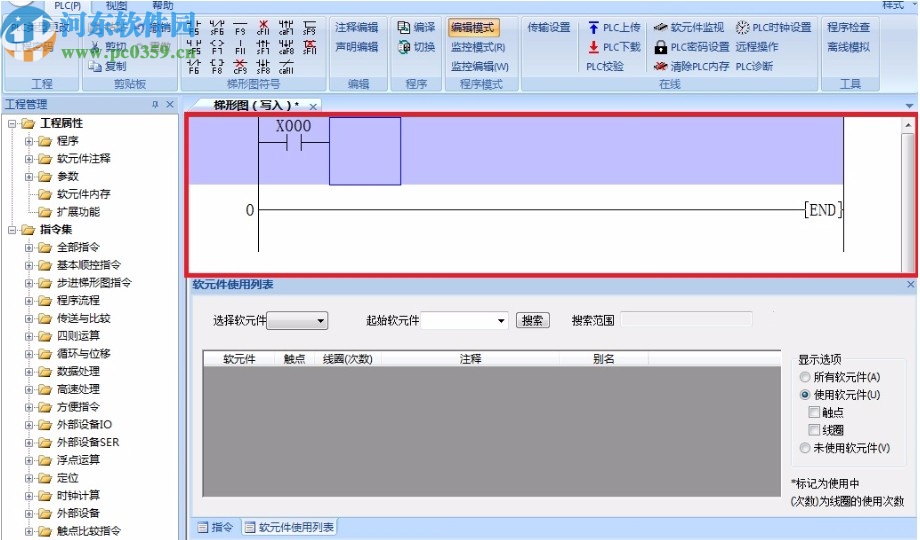Click the Switch (切换) program icon
The image size is (920, 540).
pyautogui.click(x=403, y=46)
